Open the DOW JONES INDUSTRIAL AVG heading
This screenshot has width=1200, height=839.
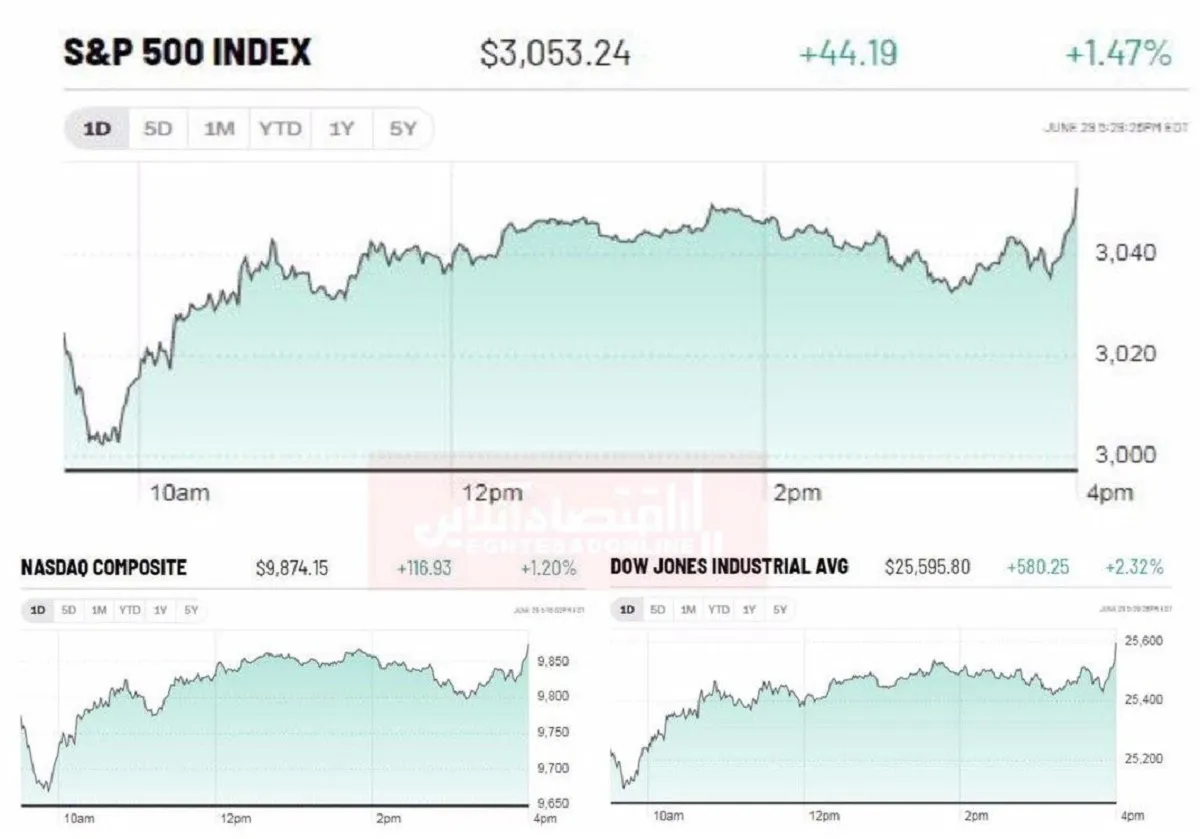click(x=729, y=566)
